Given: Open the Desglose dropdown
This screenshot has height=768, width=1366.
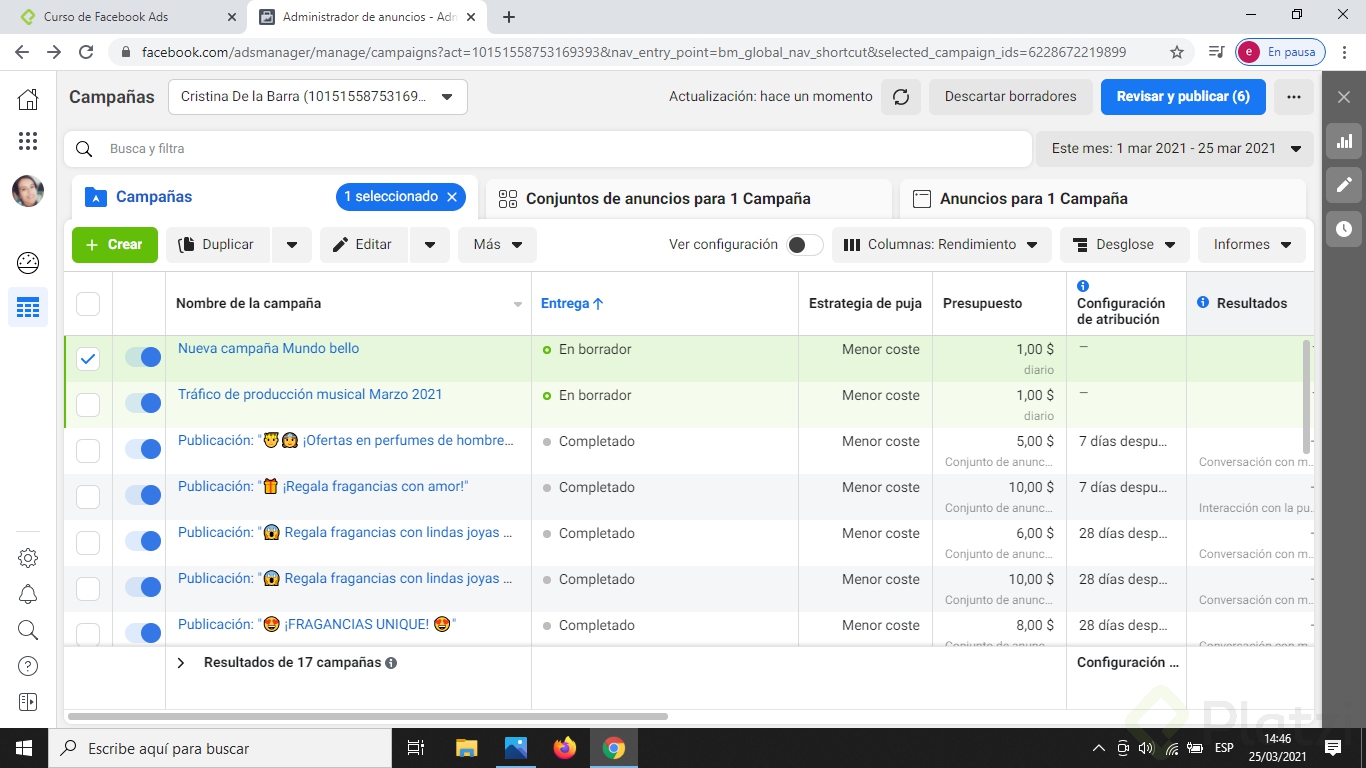Looking at the screenshot, I should point(1125,245).
